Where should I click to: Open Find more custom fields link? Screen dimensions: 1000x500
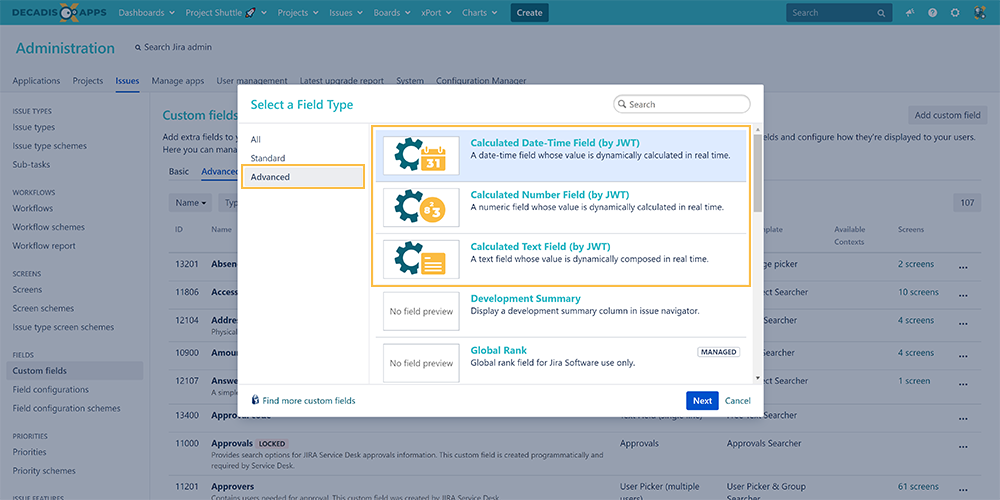[x=304, y=401]
